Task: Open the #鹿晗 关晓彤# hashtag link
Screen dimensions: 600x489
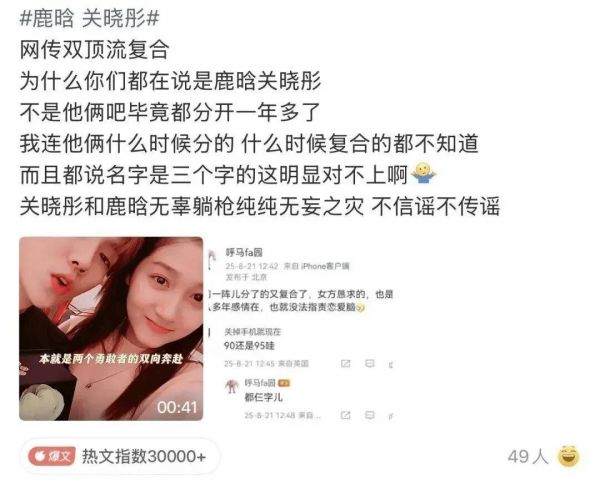Action: point(89,19)
